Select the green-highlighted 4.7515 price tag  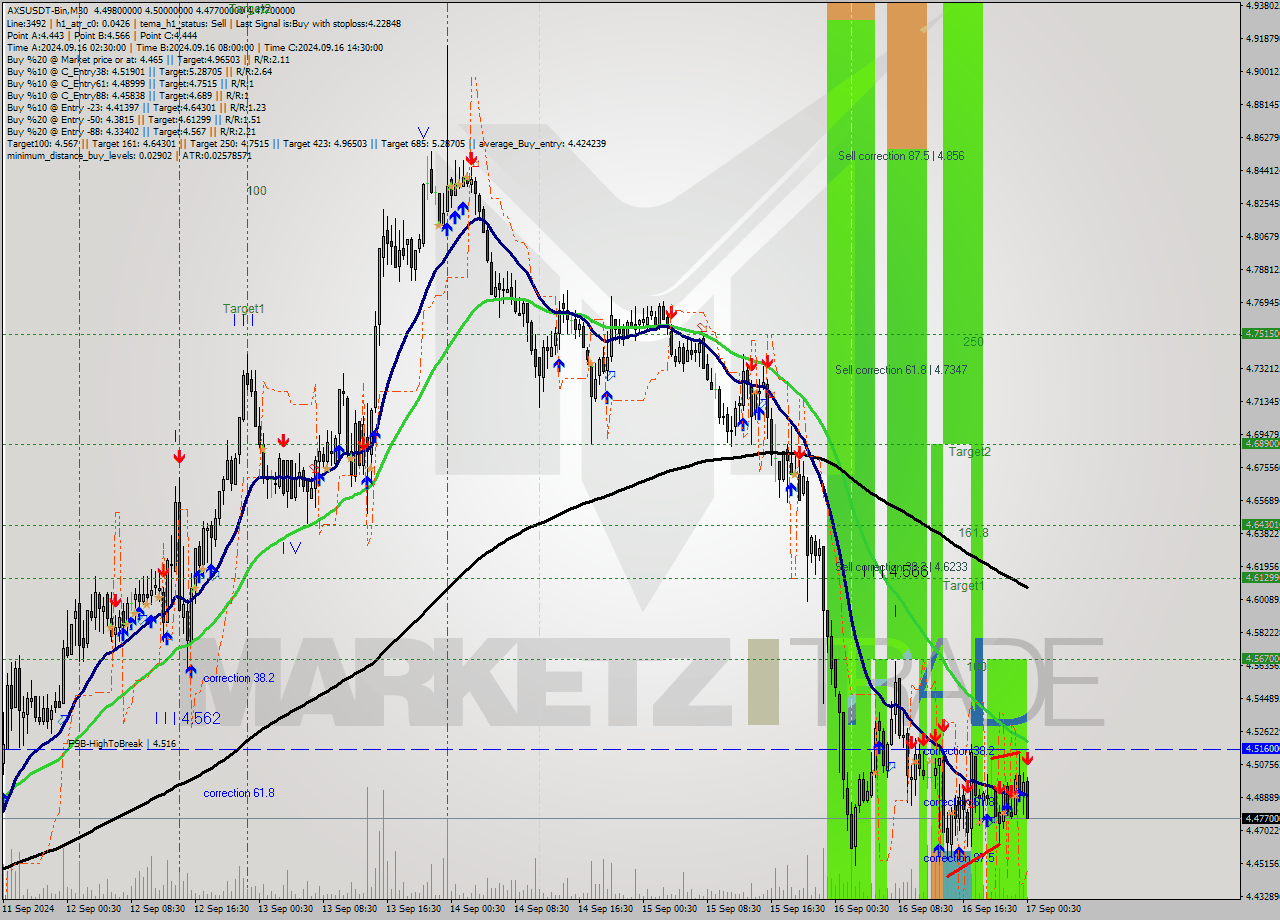pos(1260,334)
